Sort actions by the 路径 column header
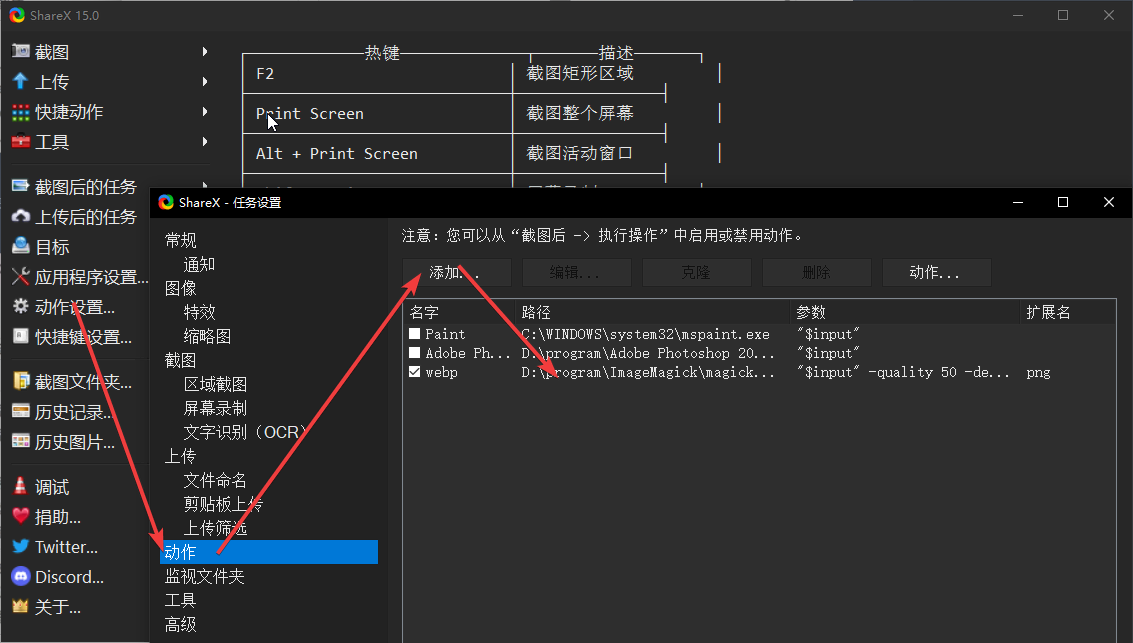The image size is (1133, 643). (652, 313)
